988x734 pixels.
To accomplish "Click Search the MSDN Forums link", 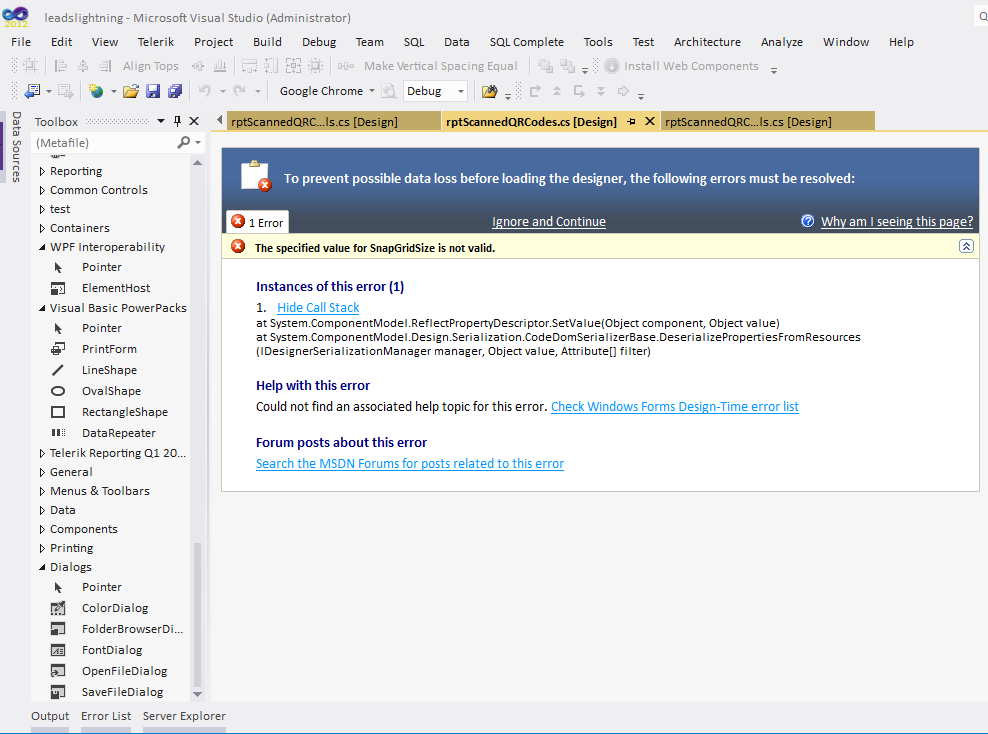I will pos(410,464).
